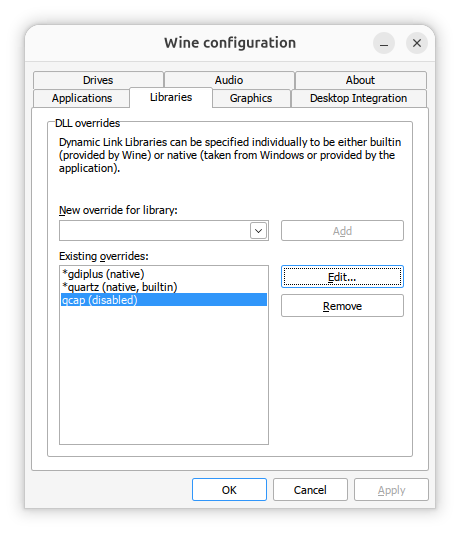
Task: Select the Applications tab
Action: pos(82,98)
